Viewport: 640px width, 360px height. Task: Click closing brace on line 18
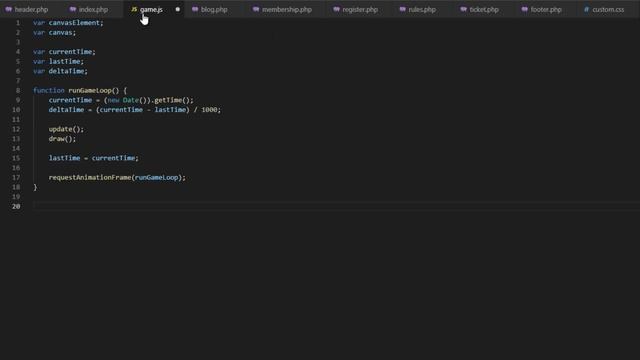coord(35,187)
